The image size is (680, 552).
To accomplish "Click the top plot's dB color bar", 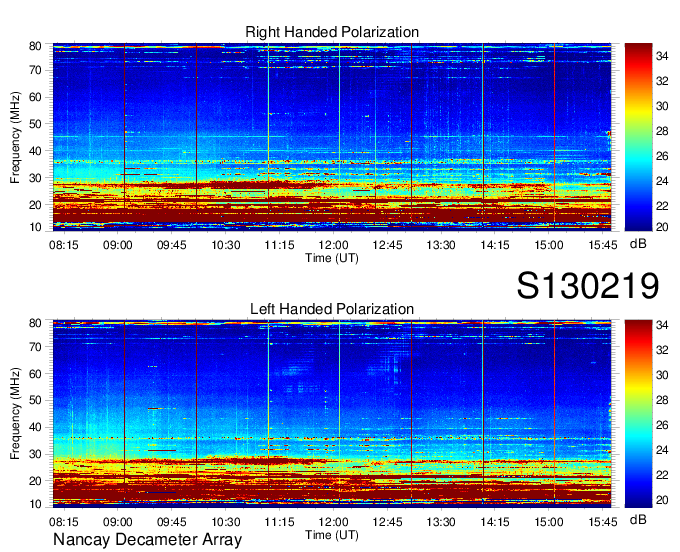I will (x=638, y=137).
